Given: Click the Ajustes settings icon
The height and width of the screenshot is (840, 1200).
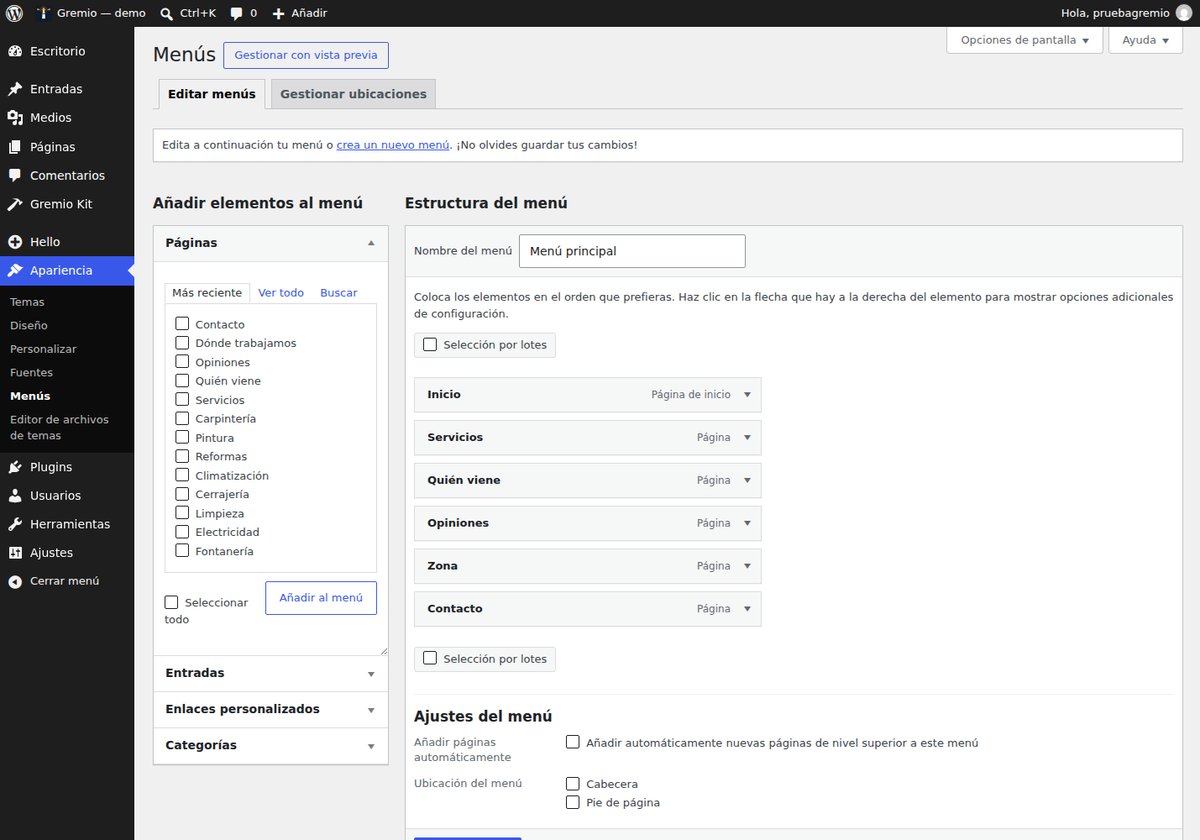Looking at the screenshot, I should click(15, 553).
